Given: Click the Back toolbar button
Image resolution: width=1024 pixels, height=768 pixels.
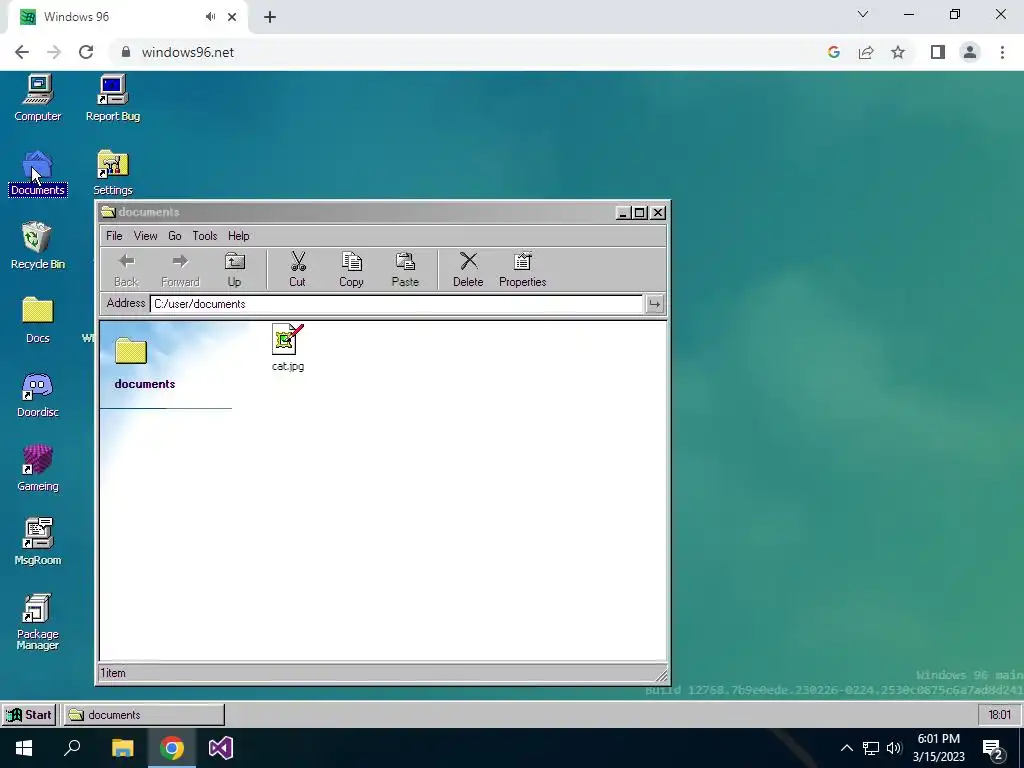Looking at the screenshot, I should click(126, 270).
